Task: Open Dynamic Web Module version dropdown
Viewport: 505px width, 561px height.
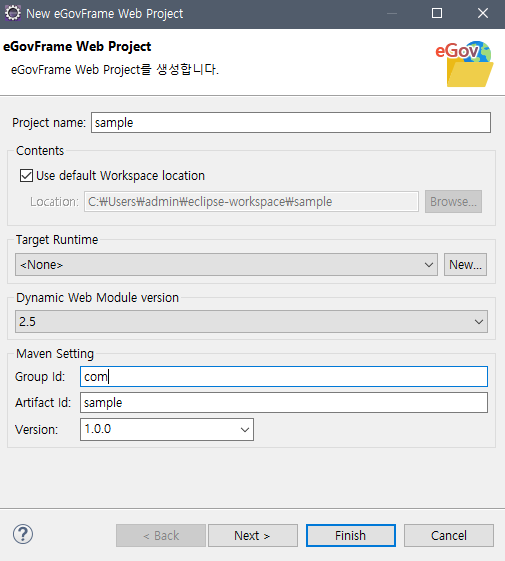Action: click(251, 322)
